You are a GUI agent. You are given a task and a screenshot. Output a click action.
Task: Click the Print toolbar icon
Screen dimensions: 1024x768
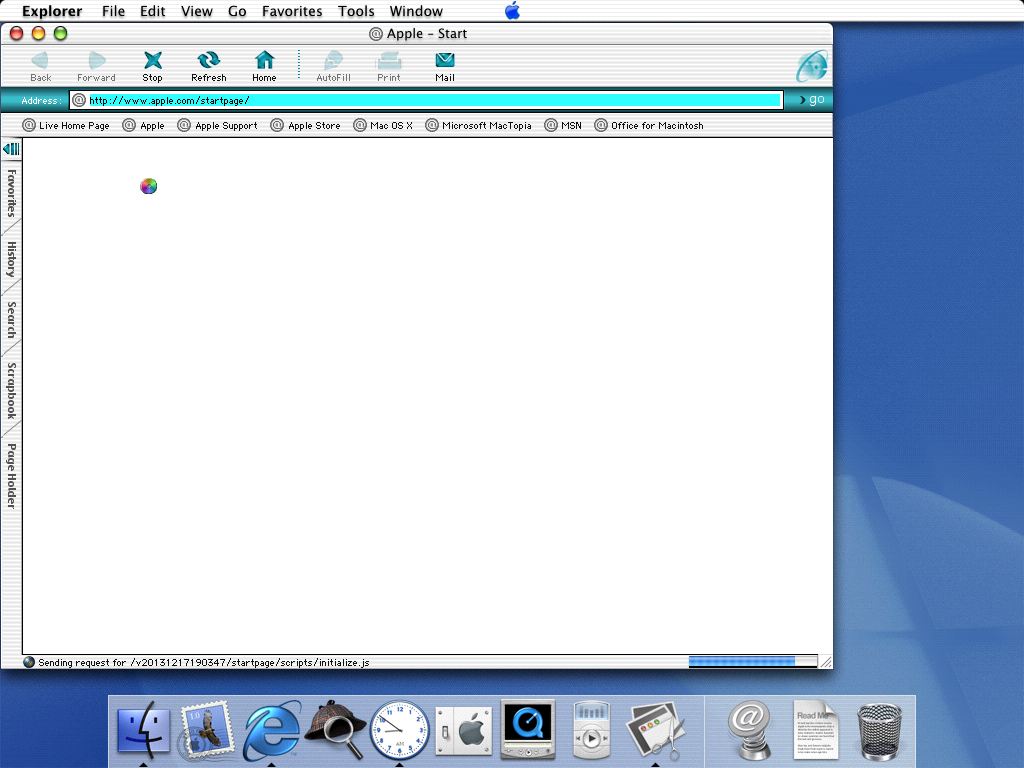coord(389,66)
